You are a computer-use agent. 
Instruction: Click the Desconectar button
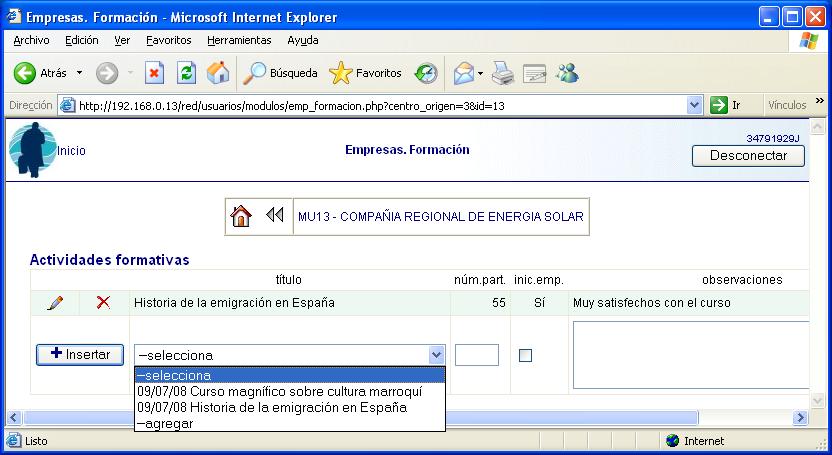748,156
